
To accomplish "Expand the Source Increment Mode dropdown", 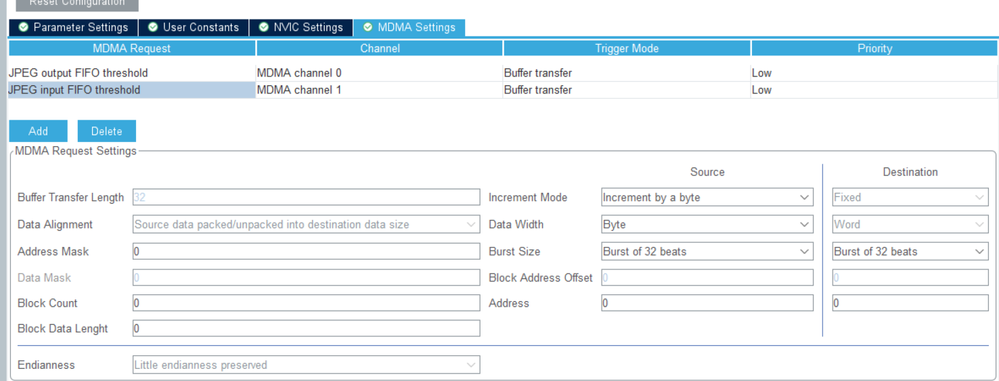I will (x=707, y=198).
